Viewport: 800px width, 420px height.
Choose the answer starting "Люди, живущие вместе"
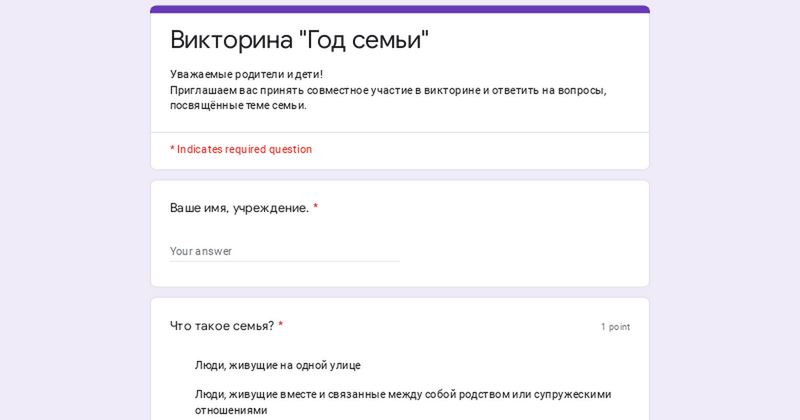[402, 394]
